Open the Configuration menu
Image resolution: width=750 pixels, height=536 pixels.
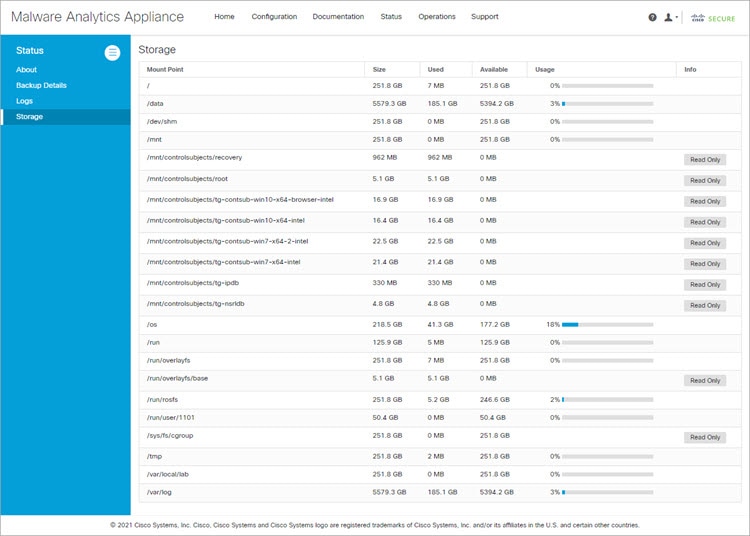(x=274, y=16)
